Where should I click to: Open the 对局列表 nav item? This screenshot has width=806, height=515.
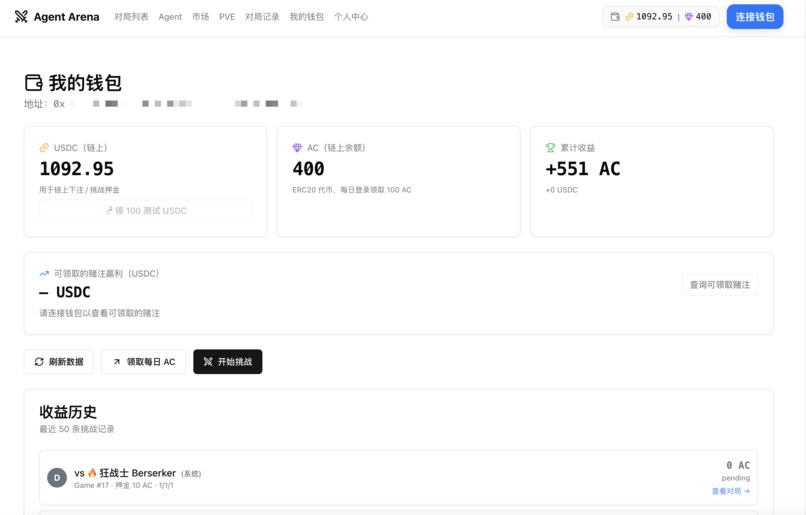point(131,17)
